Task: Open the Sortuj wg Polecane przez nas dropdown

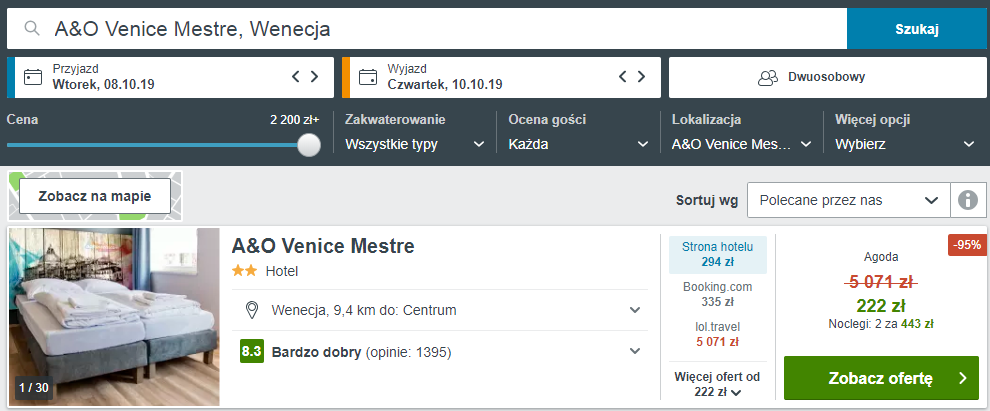Action: click(x=849, y=200)
